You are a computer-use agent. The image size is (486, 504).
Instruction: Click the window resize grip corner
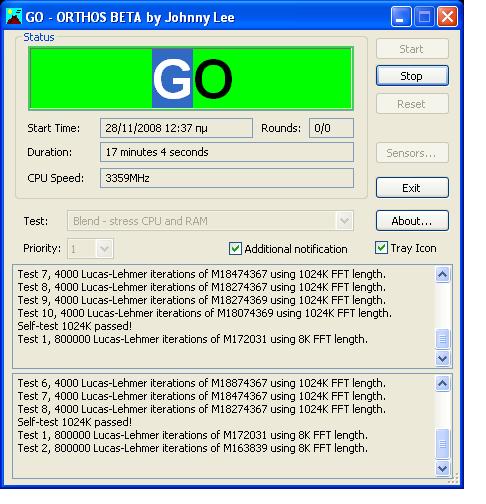click(453, 478)
